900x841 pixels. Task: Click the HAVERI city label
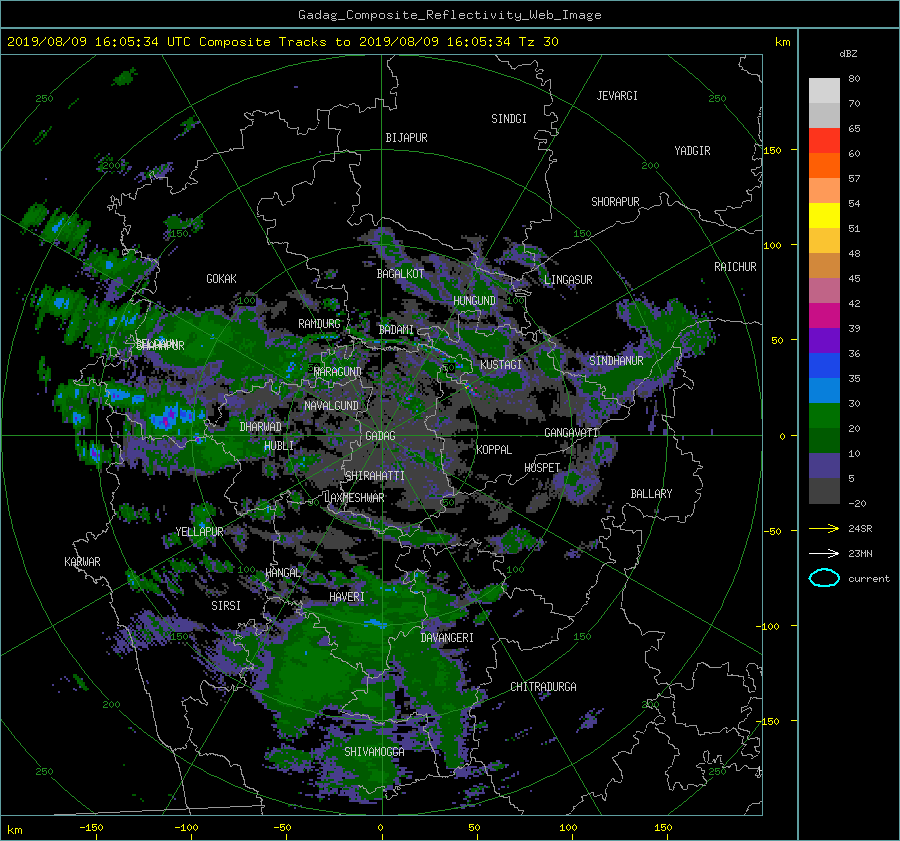[x=347, y=597]
